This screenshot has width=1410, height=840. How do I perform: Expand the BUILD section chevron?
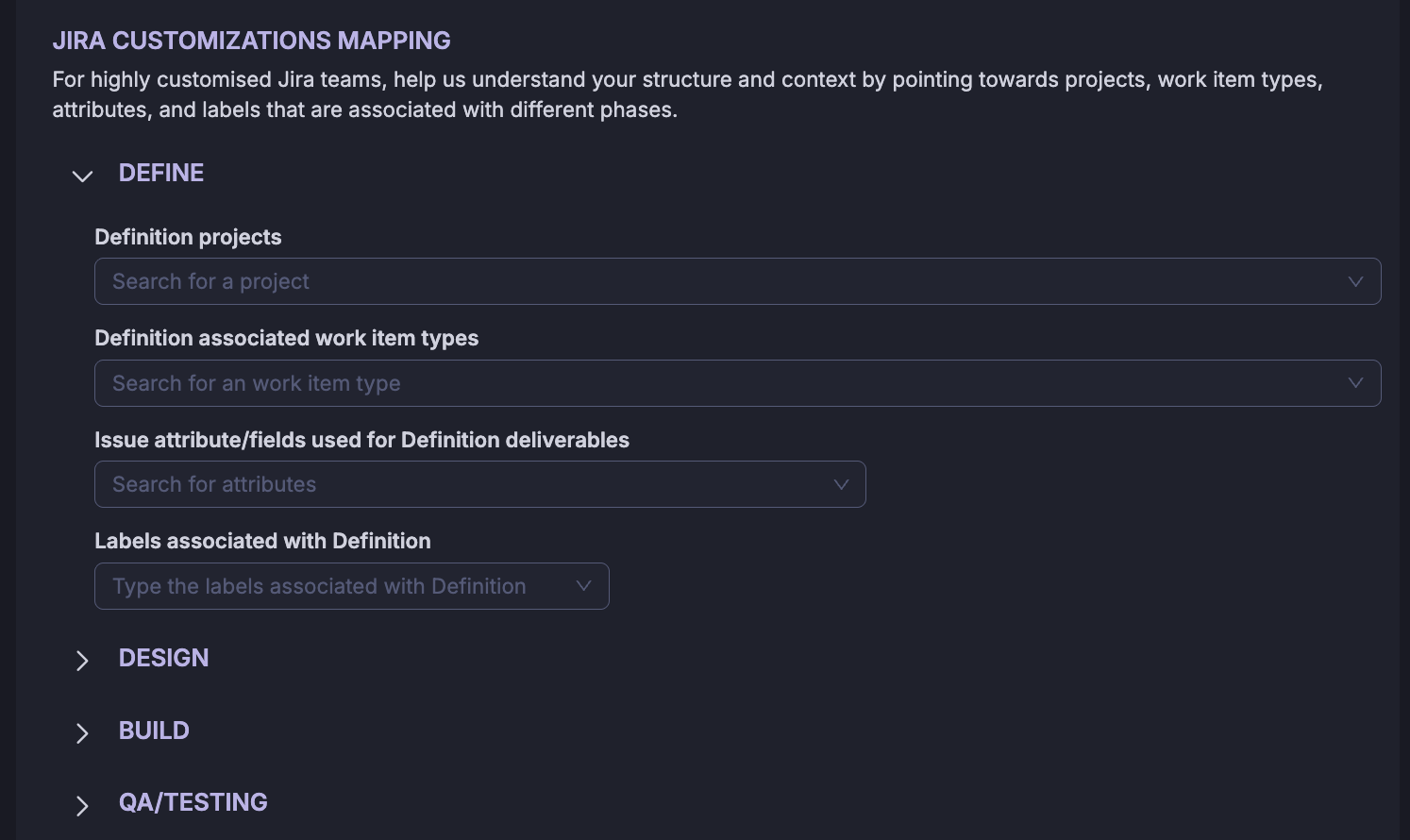click(x=82, y=733)
